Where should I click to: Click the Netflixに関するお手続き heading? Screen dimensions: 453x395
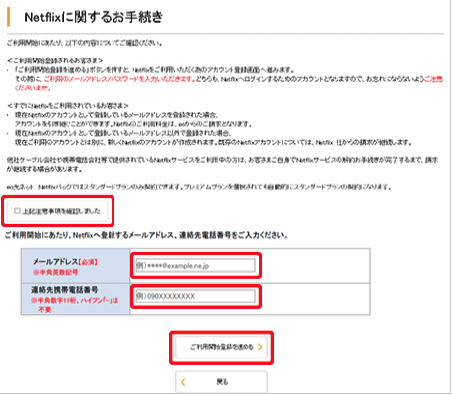[x=94, y=17]
